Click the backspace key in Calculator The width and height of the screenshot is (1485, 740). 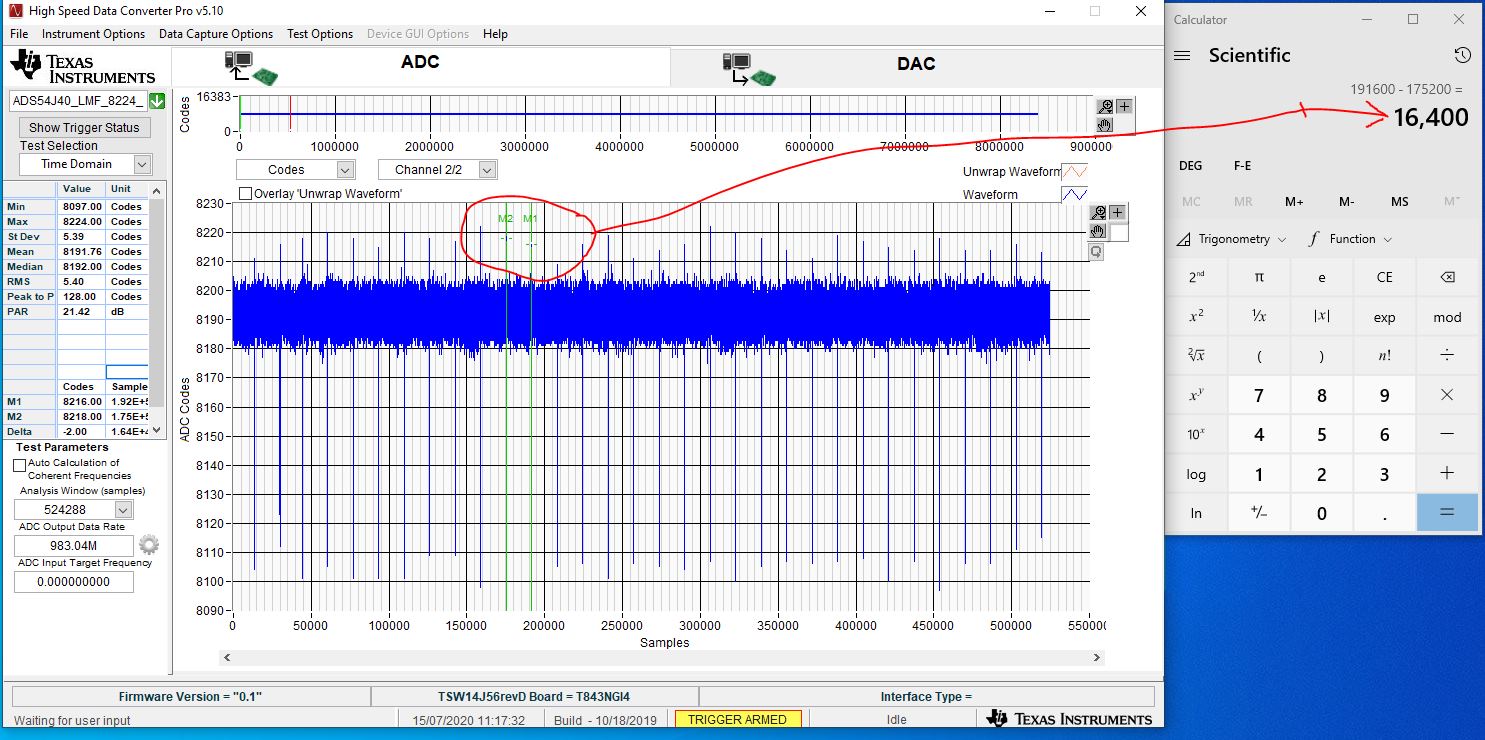pyautogui.click(x=1447, y=277)
